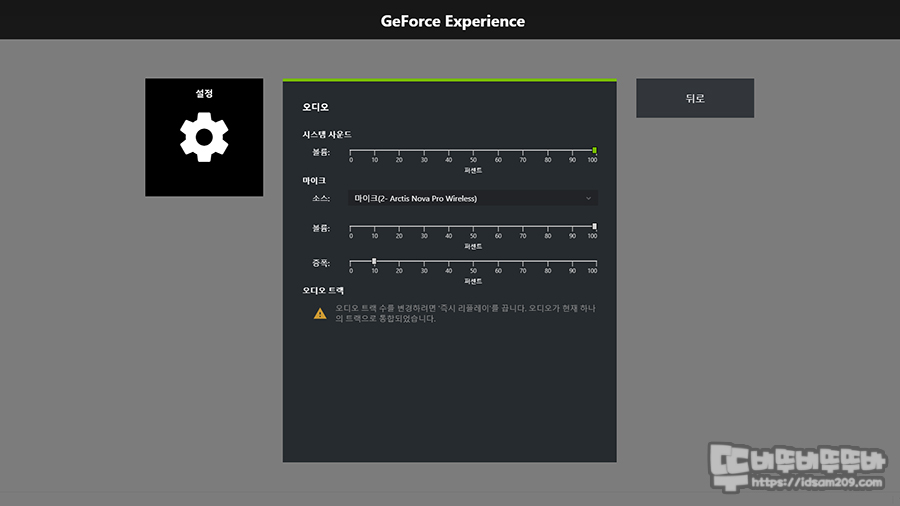Click the microphone volume slider handle
This screenshot has height=506, width=900.
[x=594, y=227]
